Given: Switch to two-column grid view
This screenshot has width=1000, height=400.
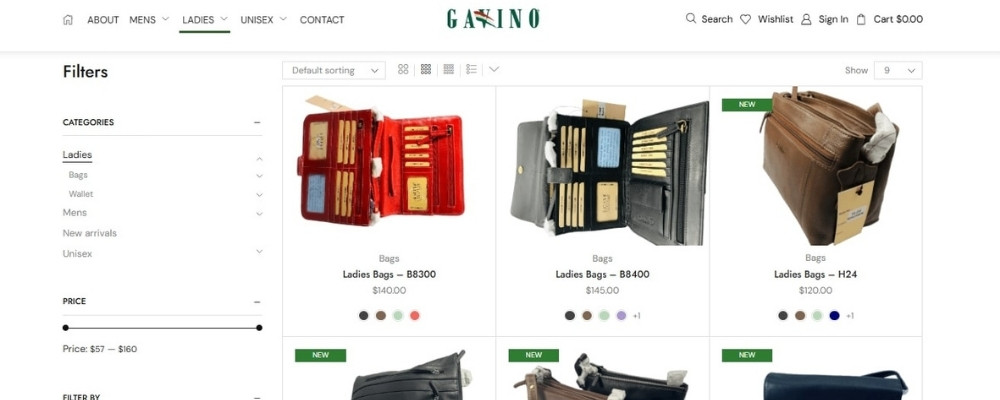Looking at the screenshot, I should [403, 69].
